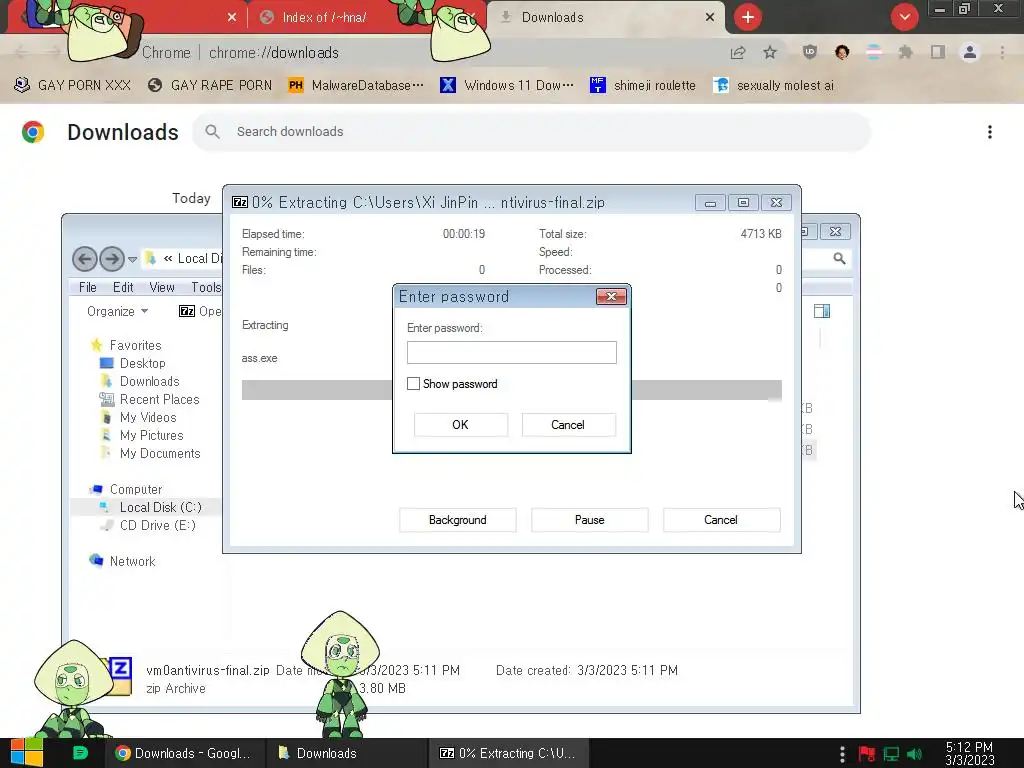The image size is (1024, 768).
Task: Toggle the Explorer preview pane icon
Action: (822, 311)
